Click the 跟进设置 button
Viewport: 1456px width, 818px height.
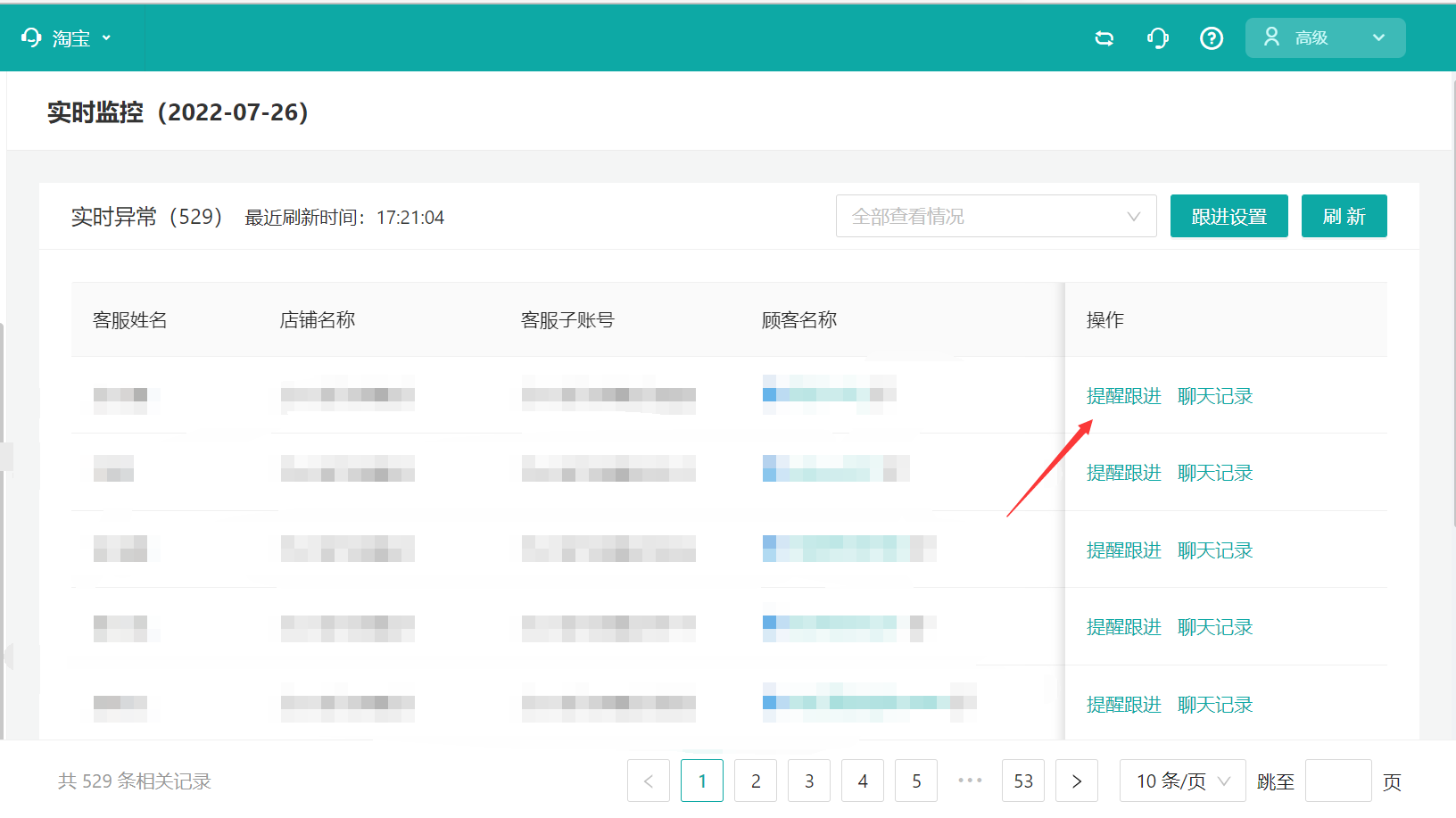(1228, 216)
